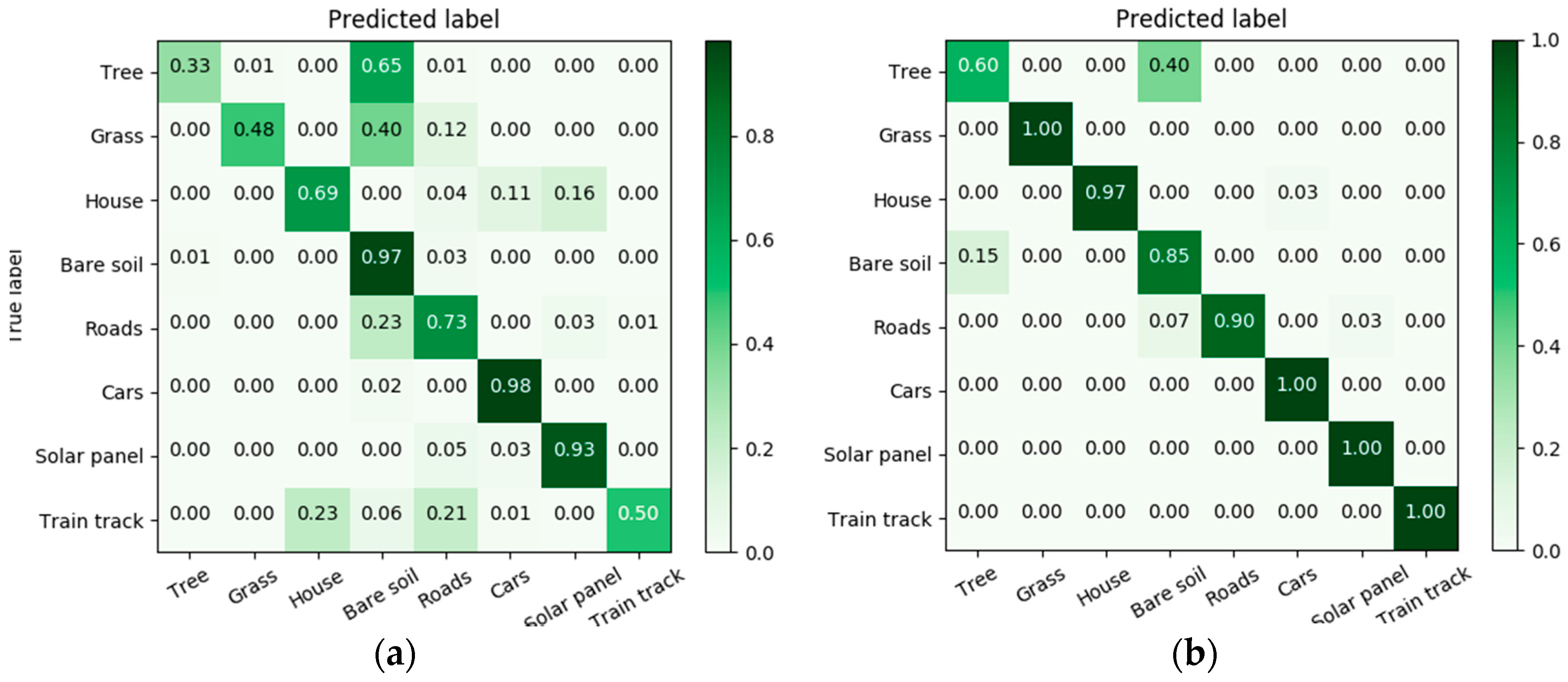Click the left chart's "Predicted label" title
1568x682 pixels.
tap(414, 19)
